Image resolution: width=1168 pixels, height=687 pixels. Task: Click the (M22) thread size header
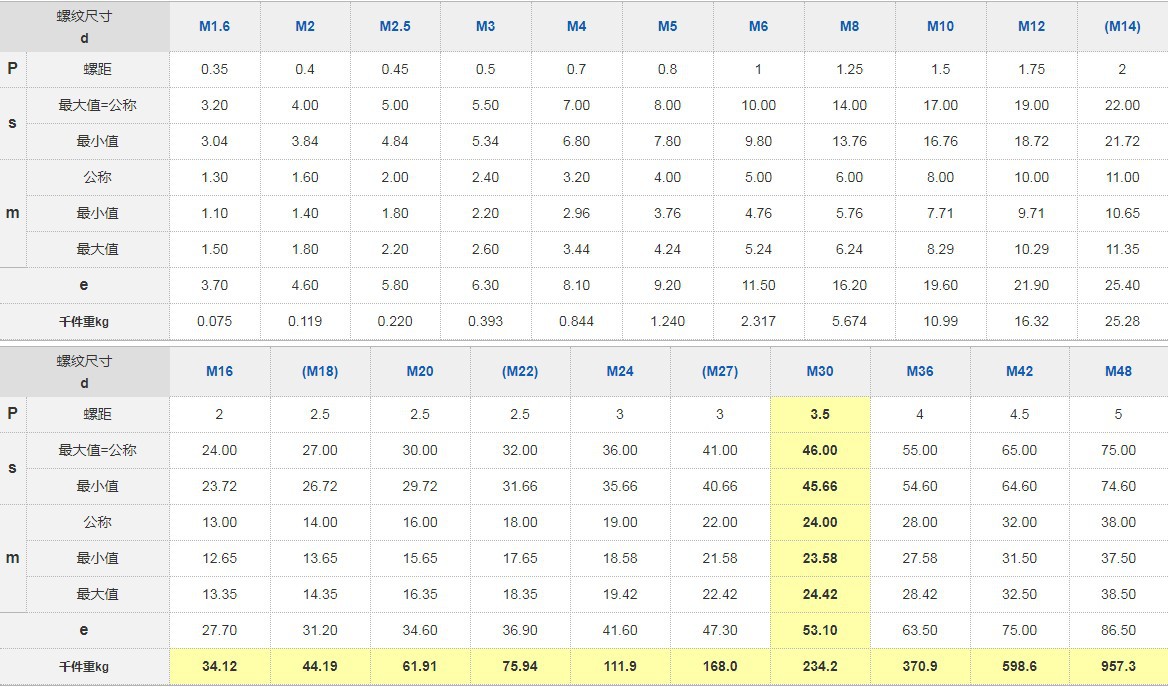click(x=520, y=371)
